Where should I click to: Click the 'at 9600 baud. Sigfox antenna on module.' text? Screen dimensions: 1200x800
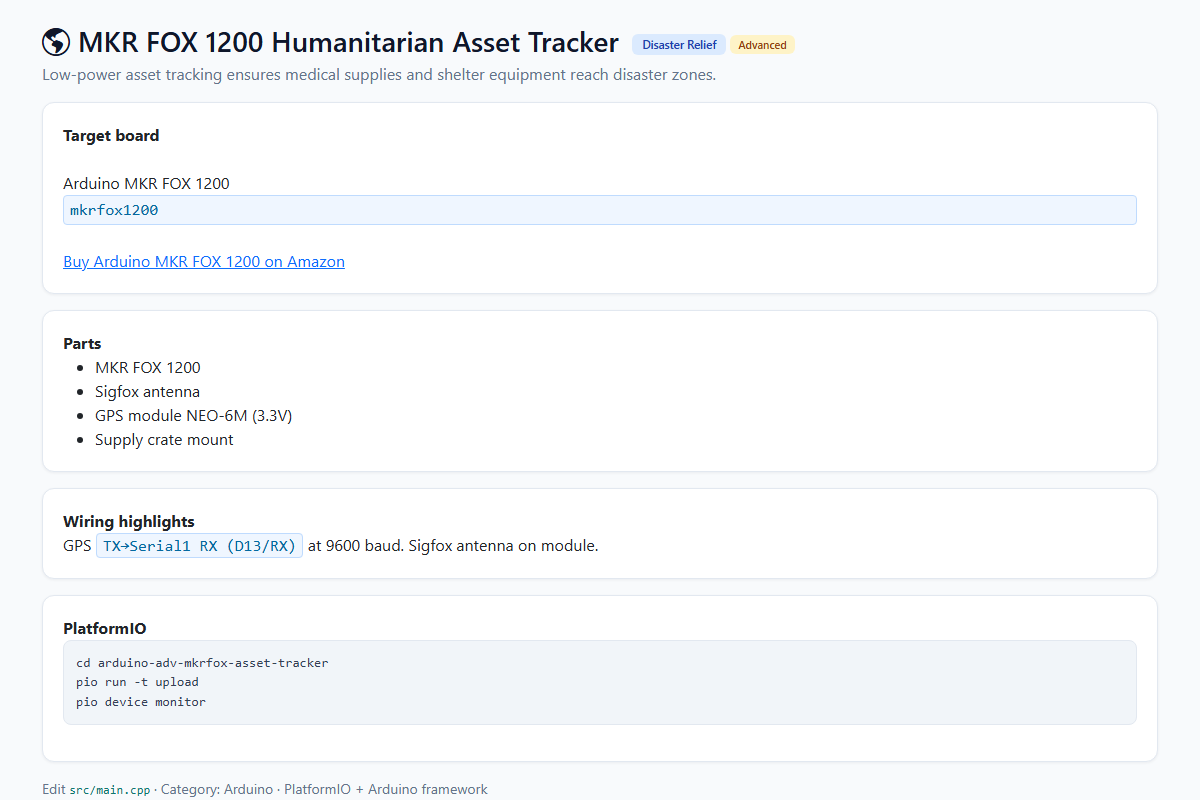click(x=453, y=546)
